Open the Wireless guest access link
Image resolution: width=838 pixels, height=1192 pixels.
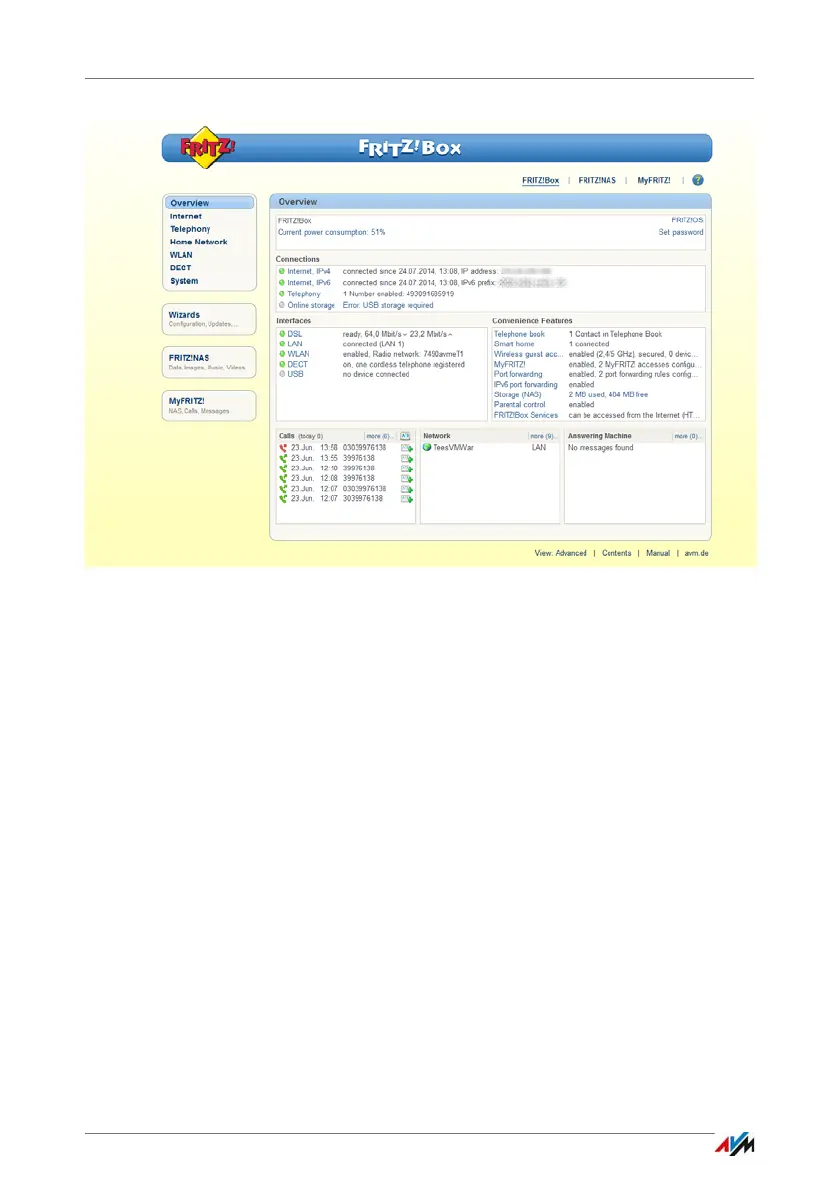click(x=529, y=354)
